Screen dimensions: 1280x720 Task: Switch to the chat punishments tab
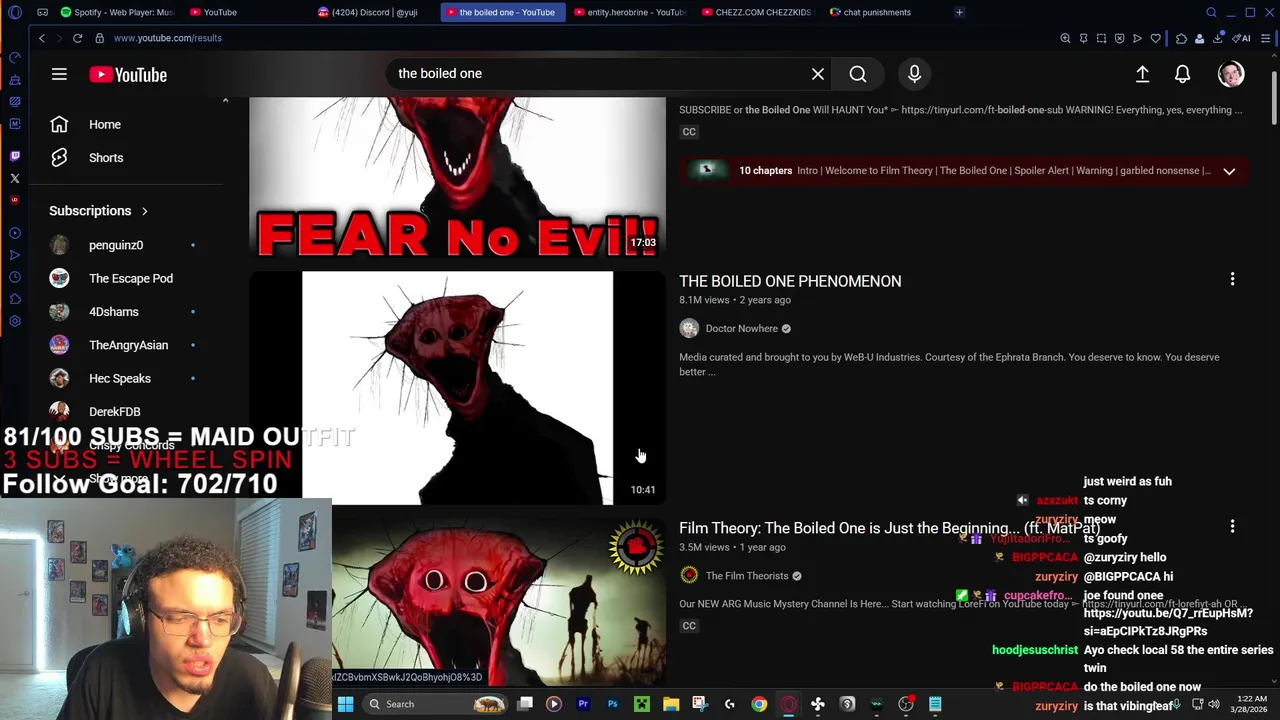[x=885, y=12]
